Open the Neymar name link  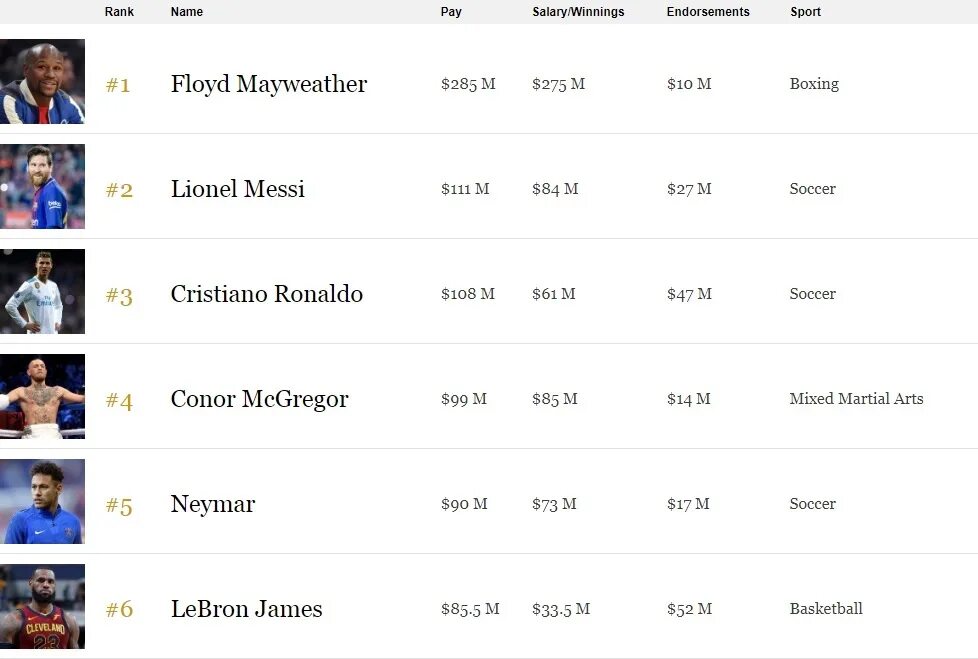click(x=213, y=504)
